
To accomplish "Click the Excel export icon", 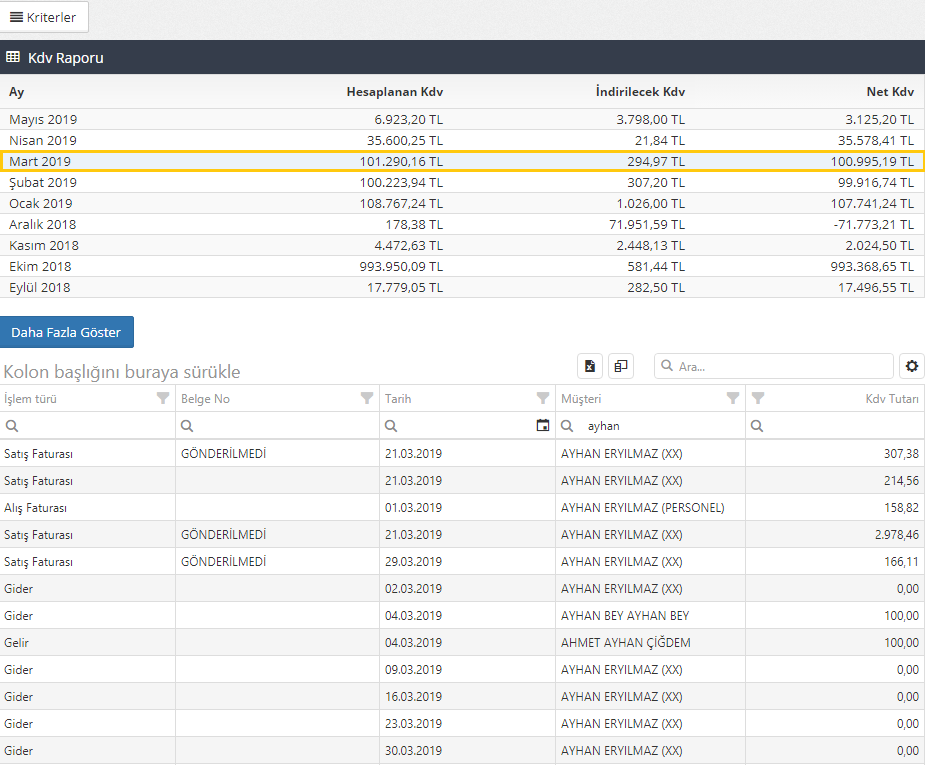I will click(x=590, y=366).
